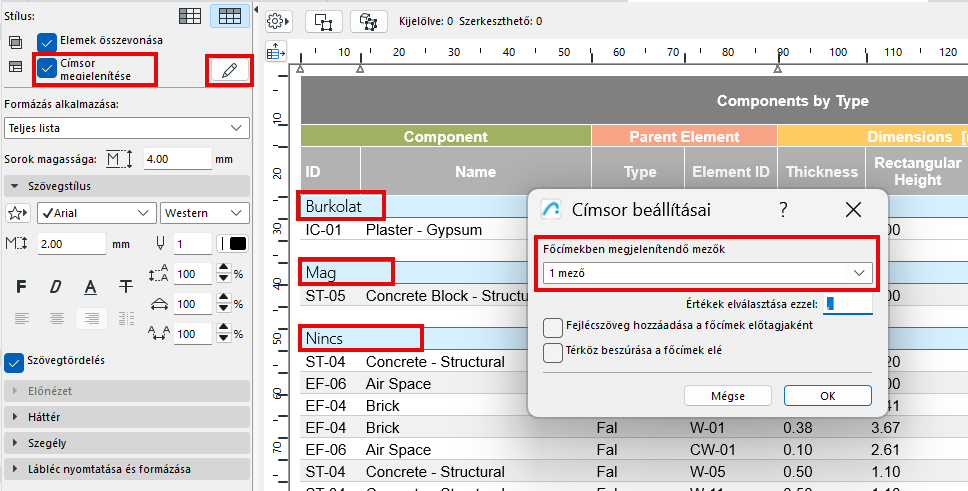Screen dimensions: 968x491
Task: Enable Fejlécszöveg hozzáadása a főcímek előtagjaként
Action: [553, 327]
